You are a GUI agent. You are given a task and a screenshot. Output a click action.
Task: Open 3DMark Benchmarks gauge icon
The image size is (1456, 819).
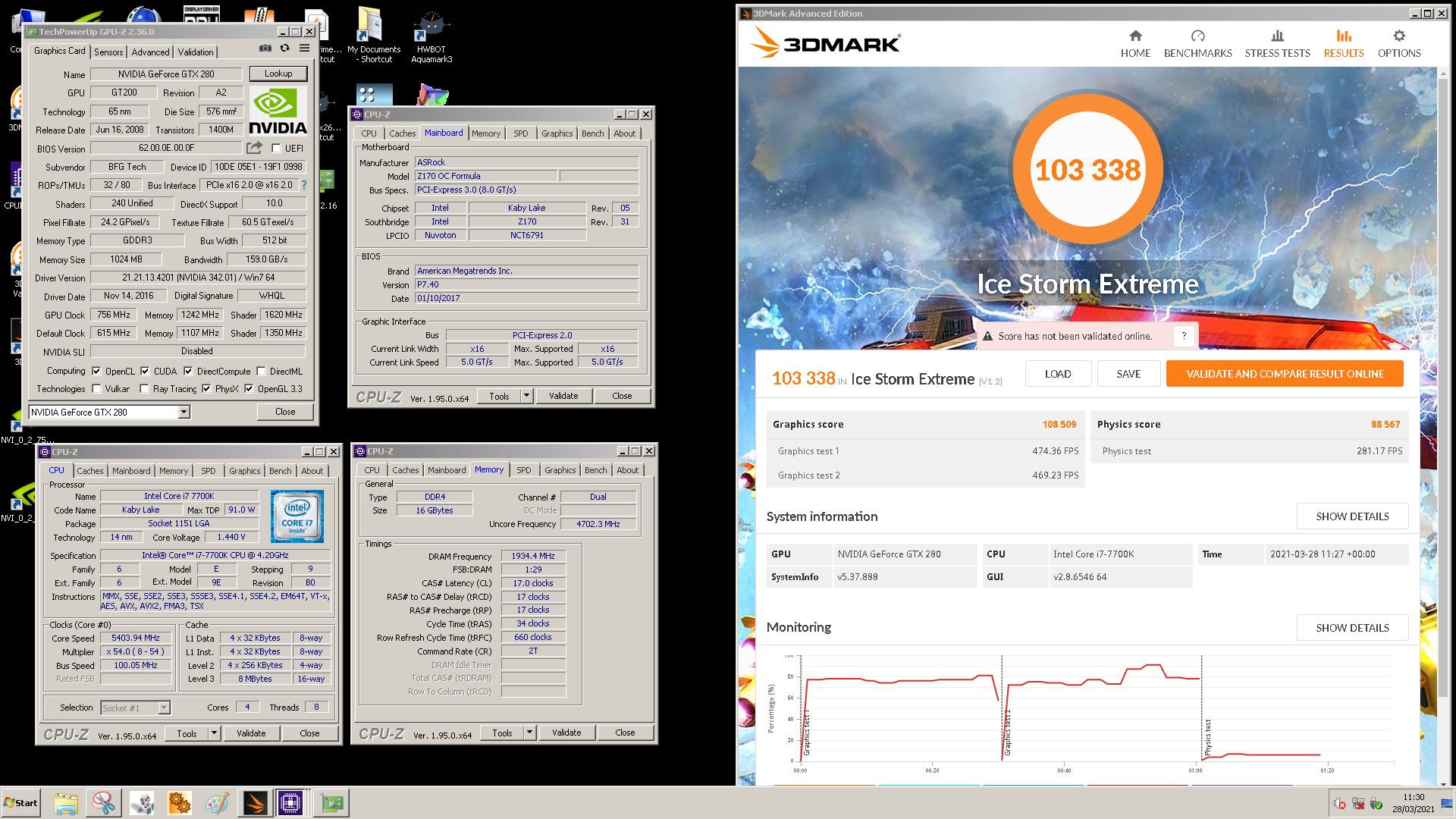pos(1197,36)
